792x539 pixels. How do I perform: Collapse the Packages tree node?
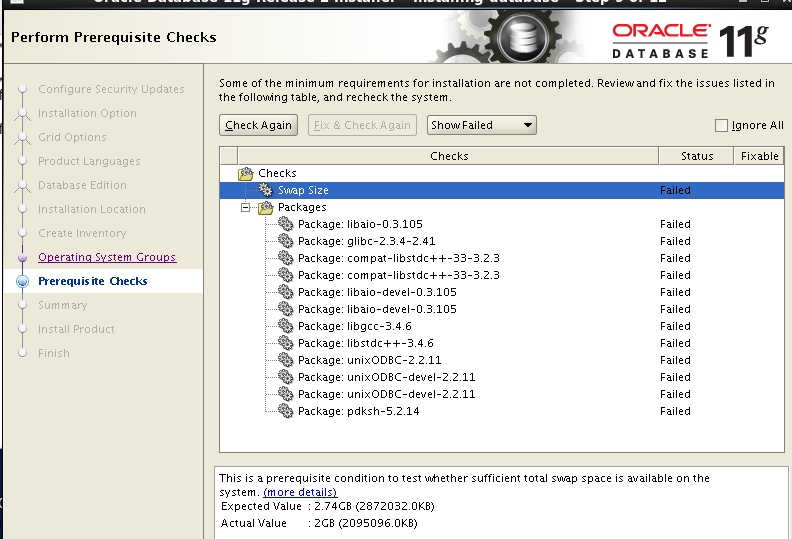tap(245, 207)
